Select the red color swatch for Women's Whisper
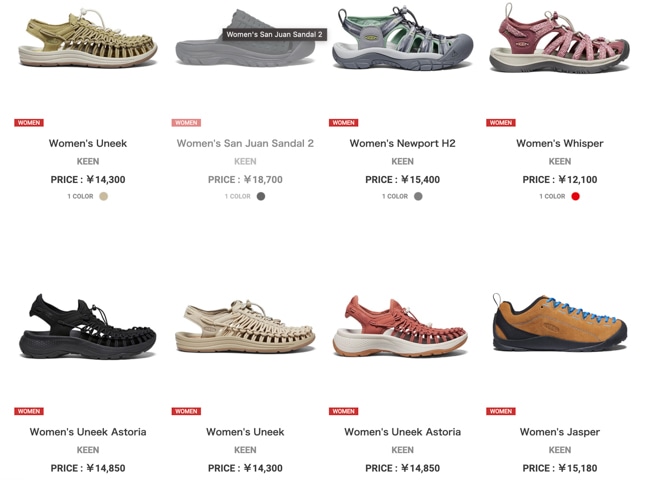650x480 pixels. [575, 196]
